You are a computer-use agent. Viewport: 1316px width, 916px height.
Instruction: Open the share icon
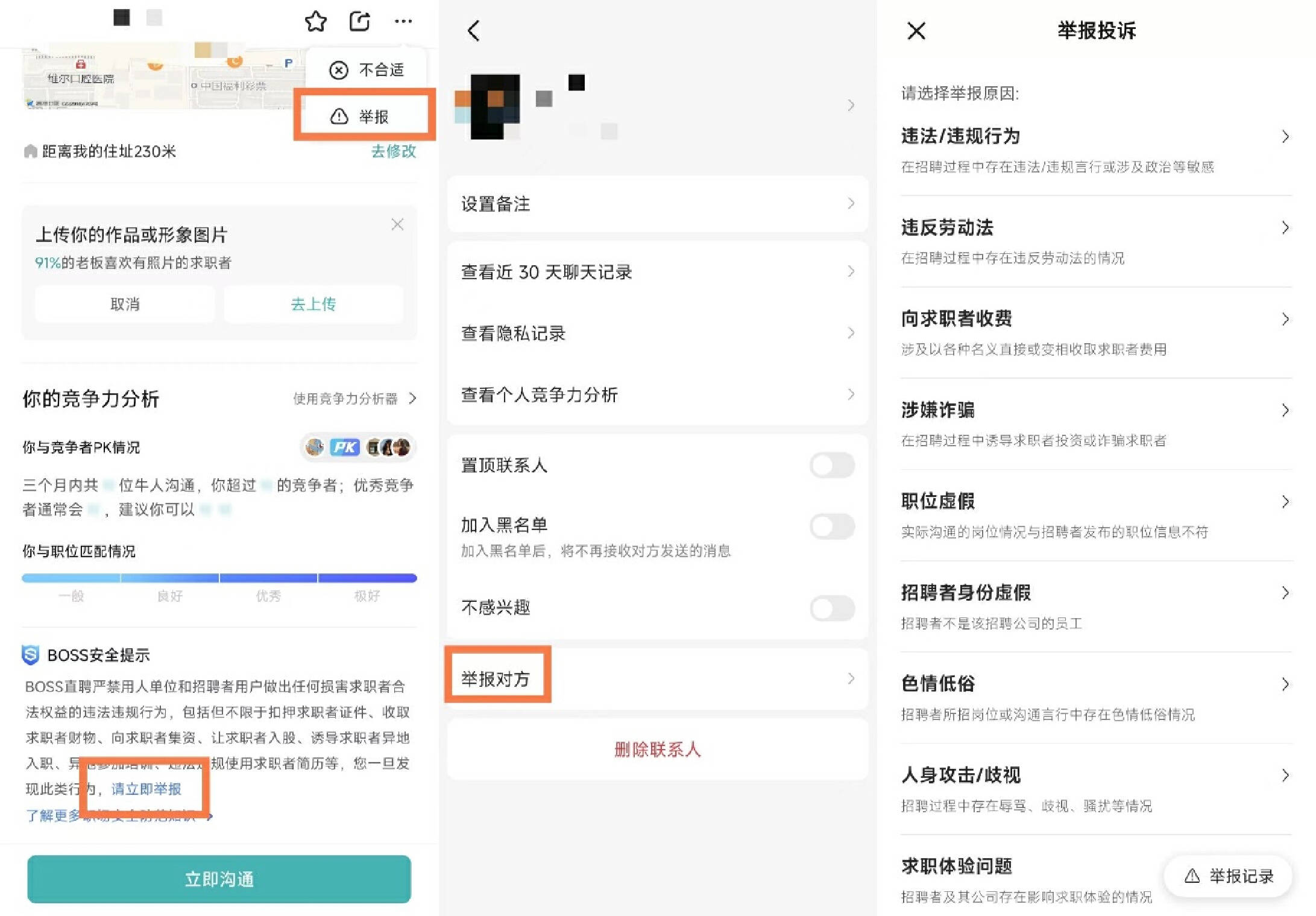point(359,21)
